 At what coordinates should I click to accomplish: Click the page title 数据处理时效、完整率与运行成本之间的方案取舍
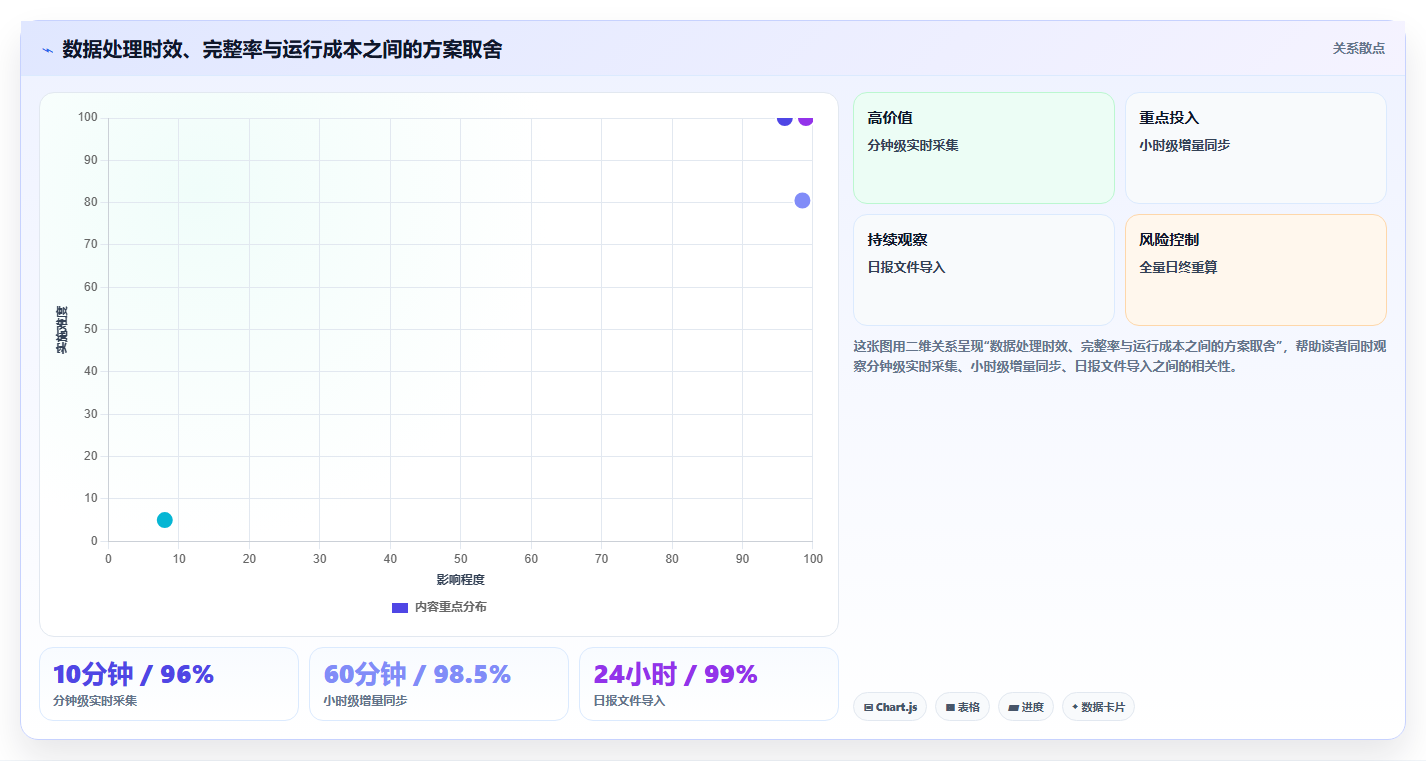click(282, 49)
